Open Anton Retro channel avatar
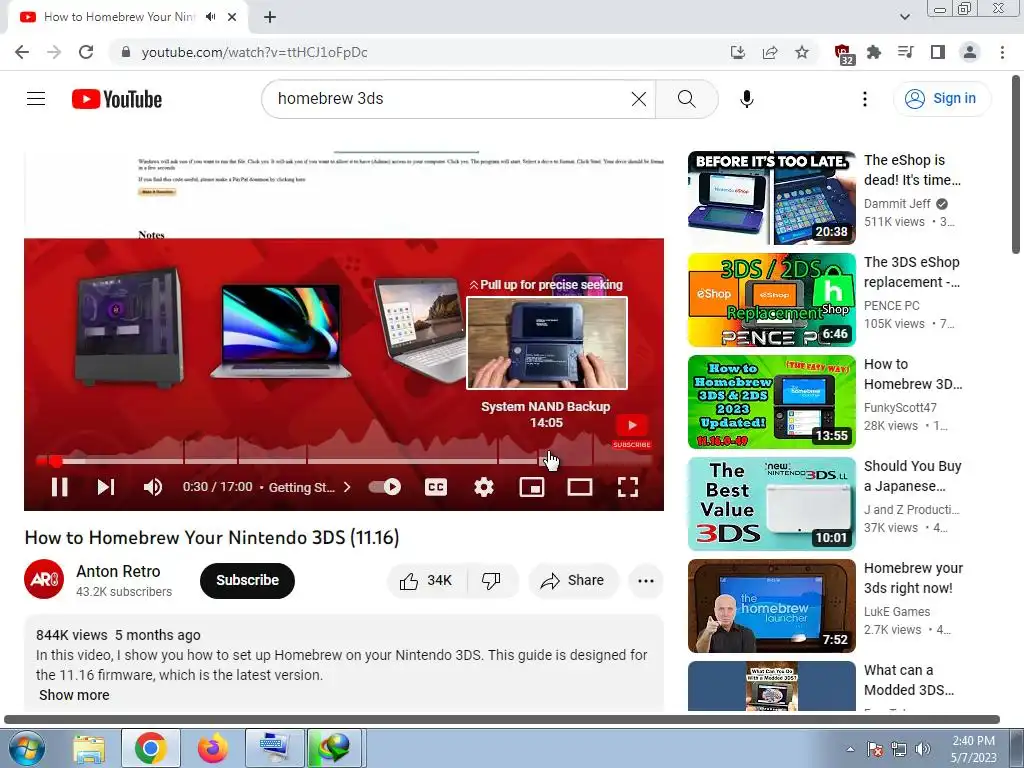 click(x=44, y=579)
